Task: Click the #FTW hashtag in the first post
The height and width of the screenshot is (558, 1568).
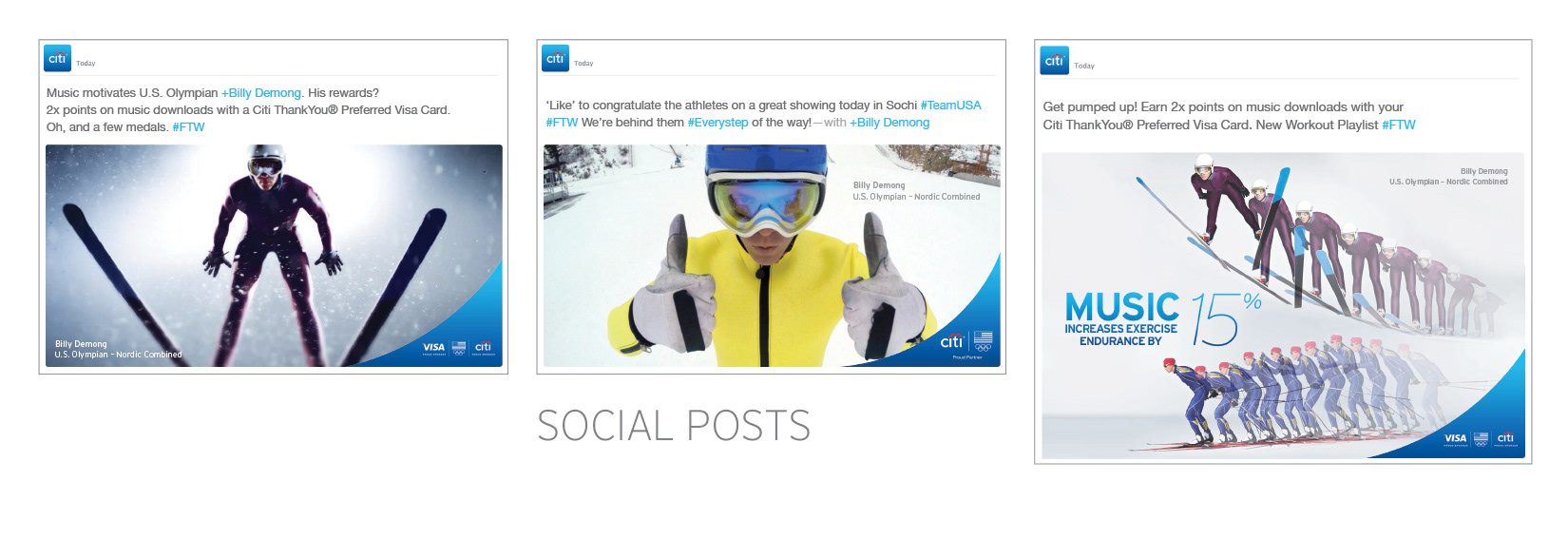Action: [188, 127]
